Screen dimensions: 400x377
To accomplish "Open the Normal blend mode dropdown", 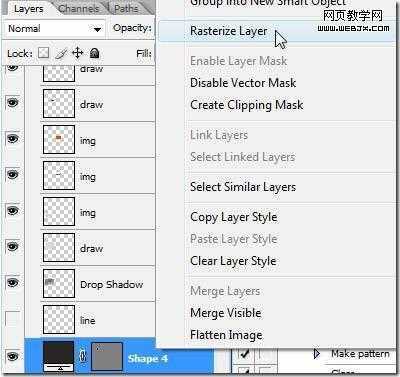I will point(55,29).
